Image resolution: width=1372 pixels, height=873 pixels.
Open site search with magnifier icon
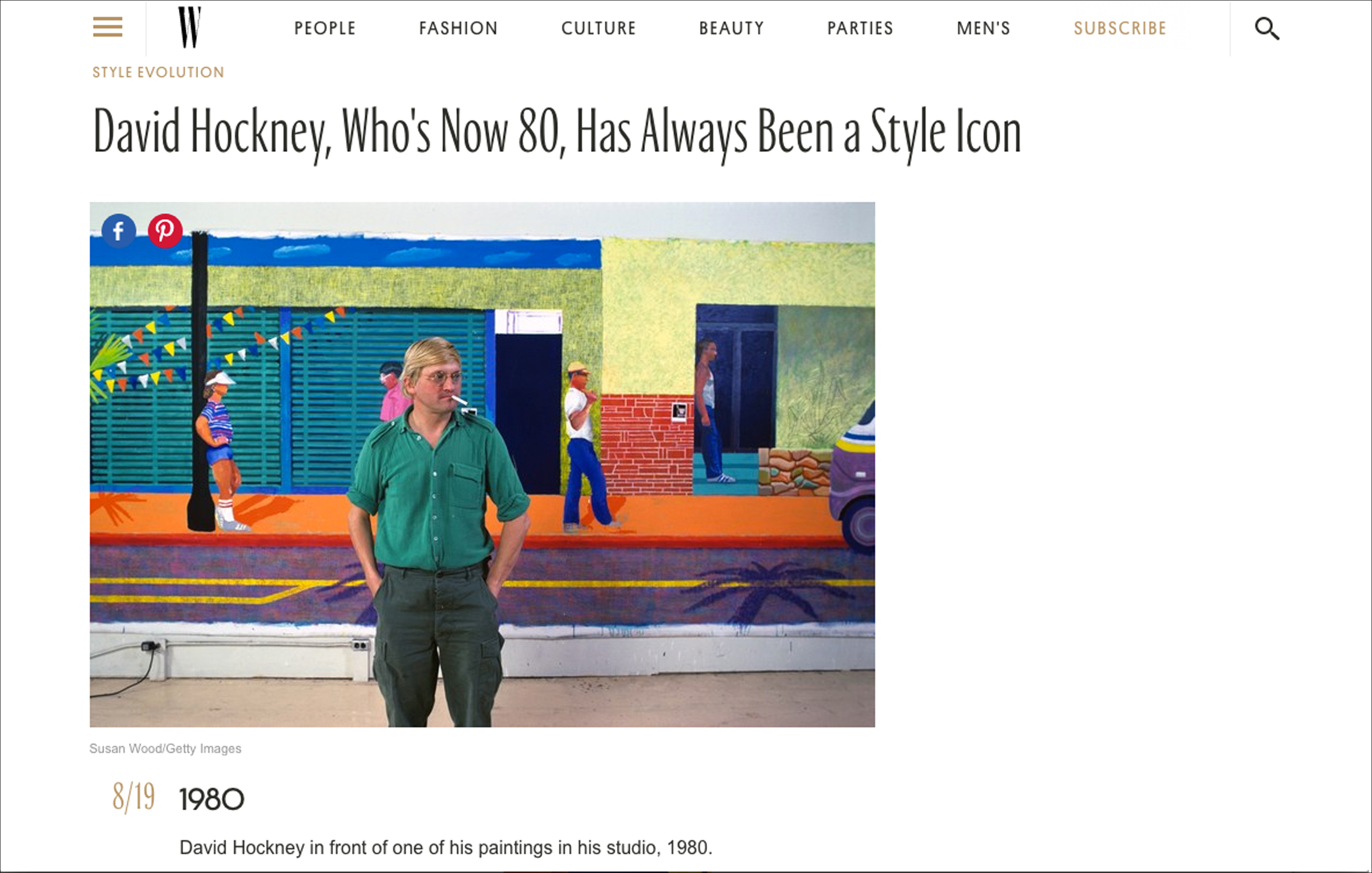pyautogui.click(x=1267, y=28)
